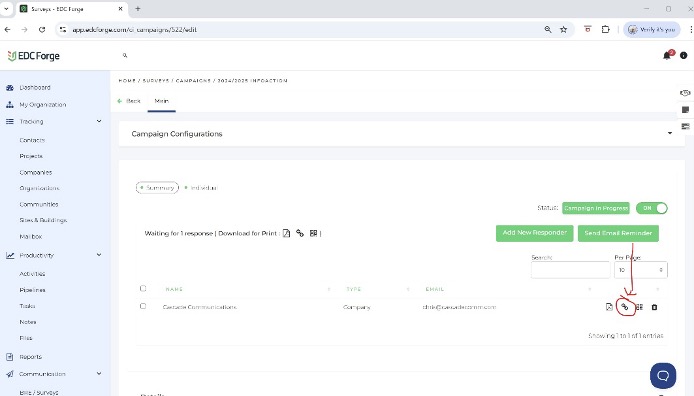The height and width of the screenshot is (396, 694).
Task: Download PDF icon next to Download for Print
Action: point(286,233)
